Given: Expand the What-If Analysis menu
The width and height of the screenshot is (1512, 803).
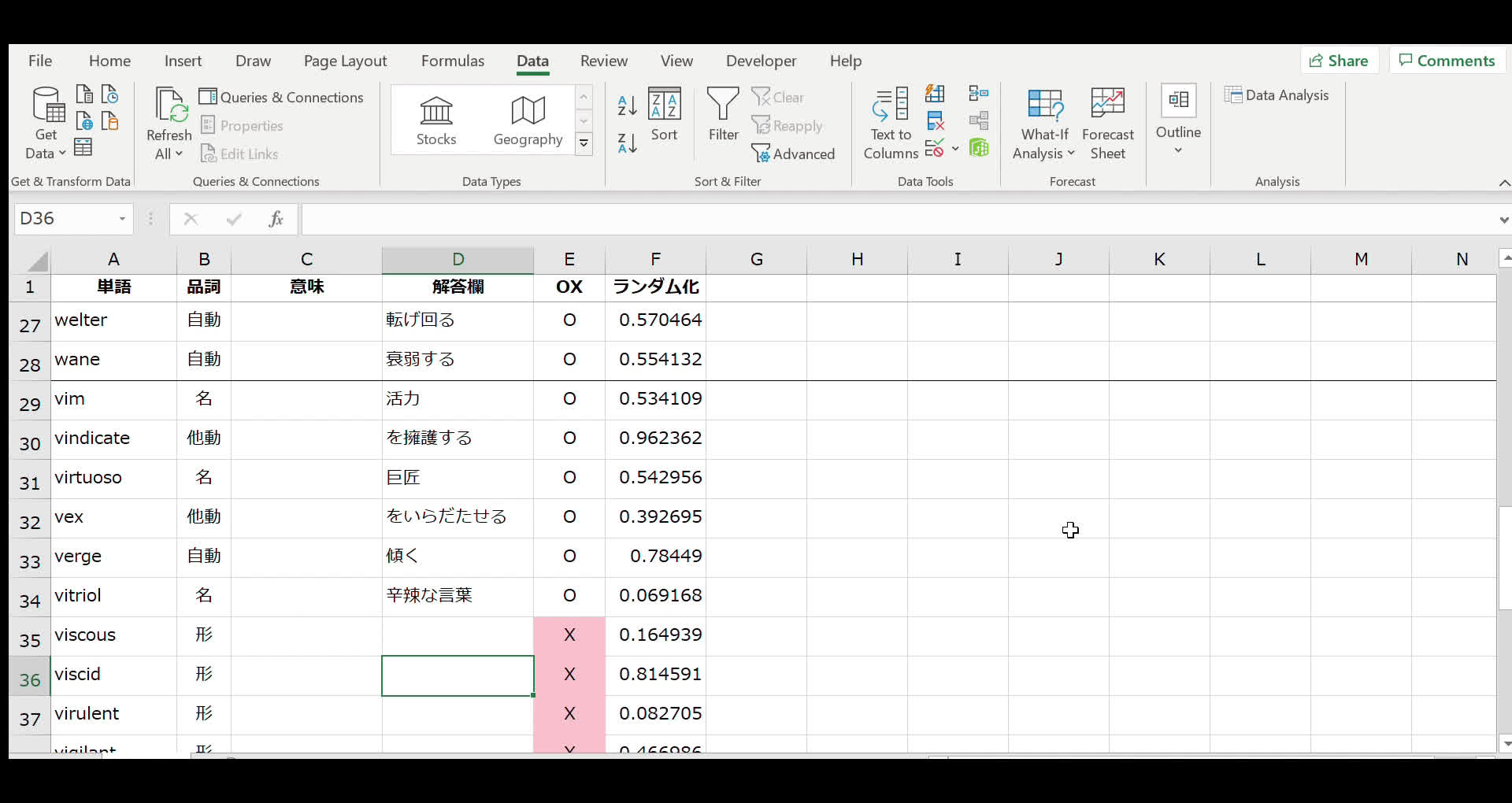Looking at the screenshot, I should [1044, 123].
